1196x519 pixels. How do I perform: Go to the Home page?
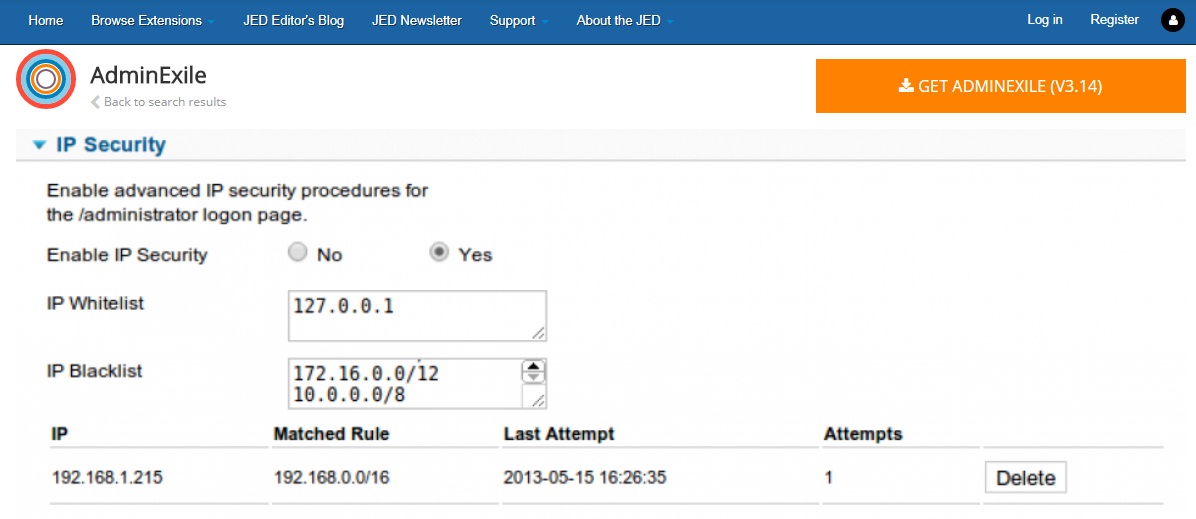coord(46,21)
